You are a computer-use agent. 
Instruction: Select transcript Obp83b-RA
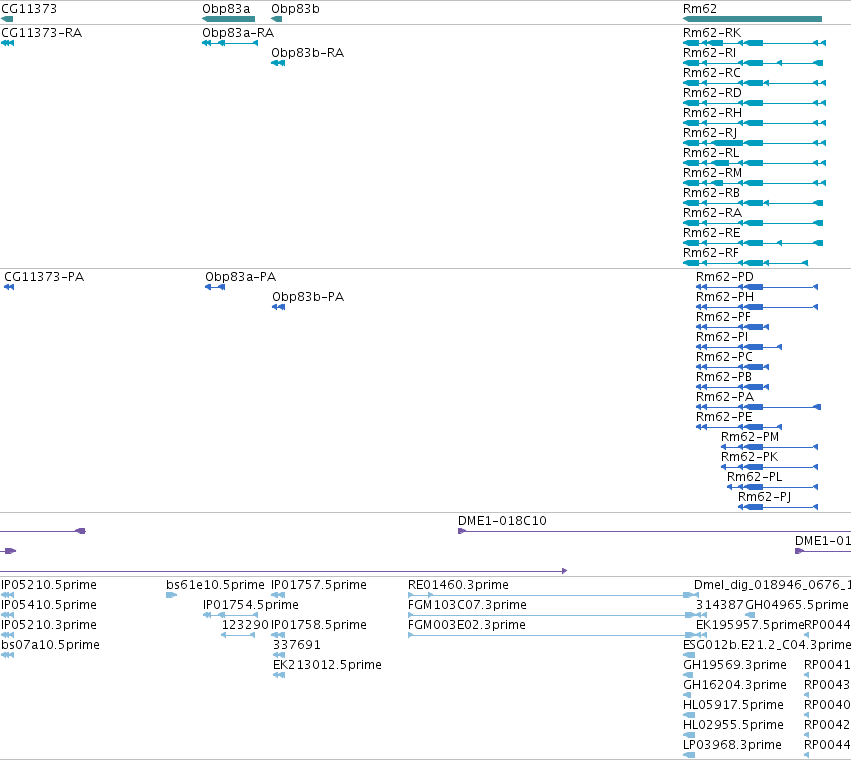coord(308,53)
